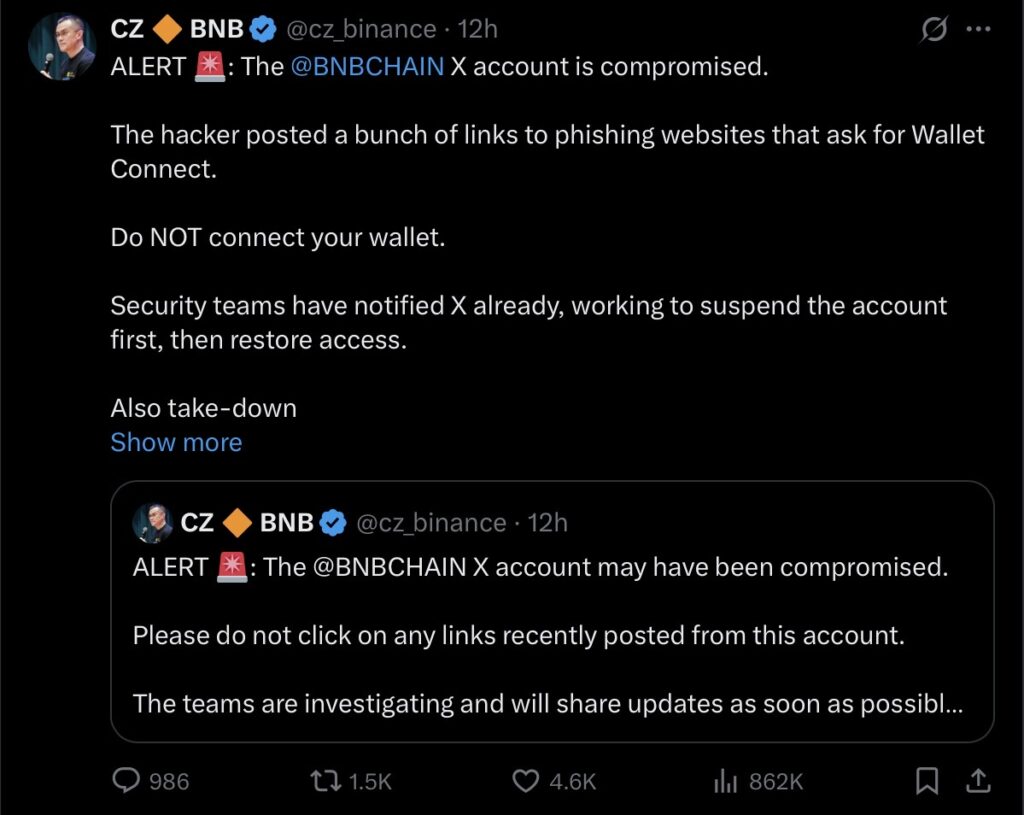The image size is (1024, 815).
Task: Bookmark this alert tweet
Action: (928, 781)
